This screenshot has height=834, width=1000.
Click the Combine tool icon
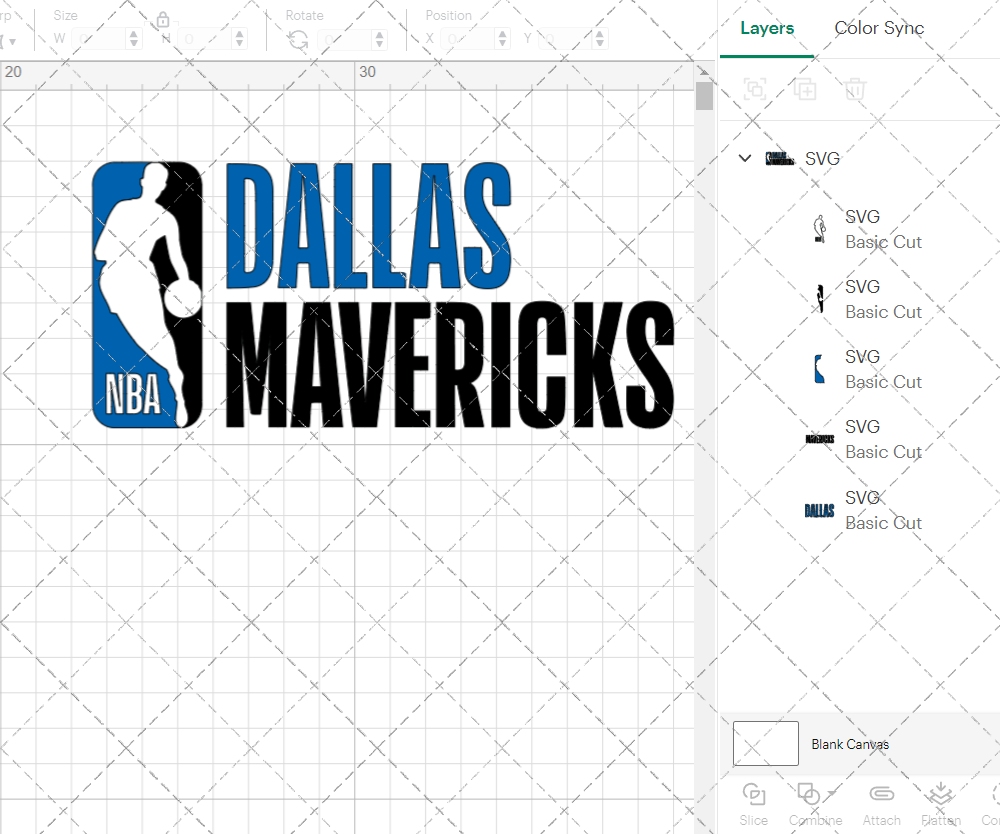[809, 794]
